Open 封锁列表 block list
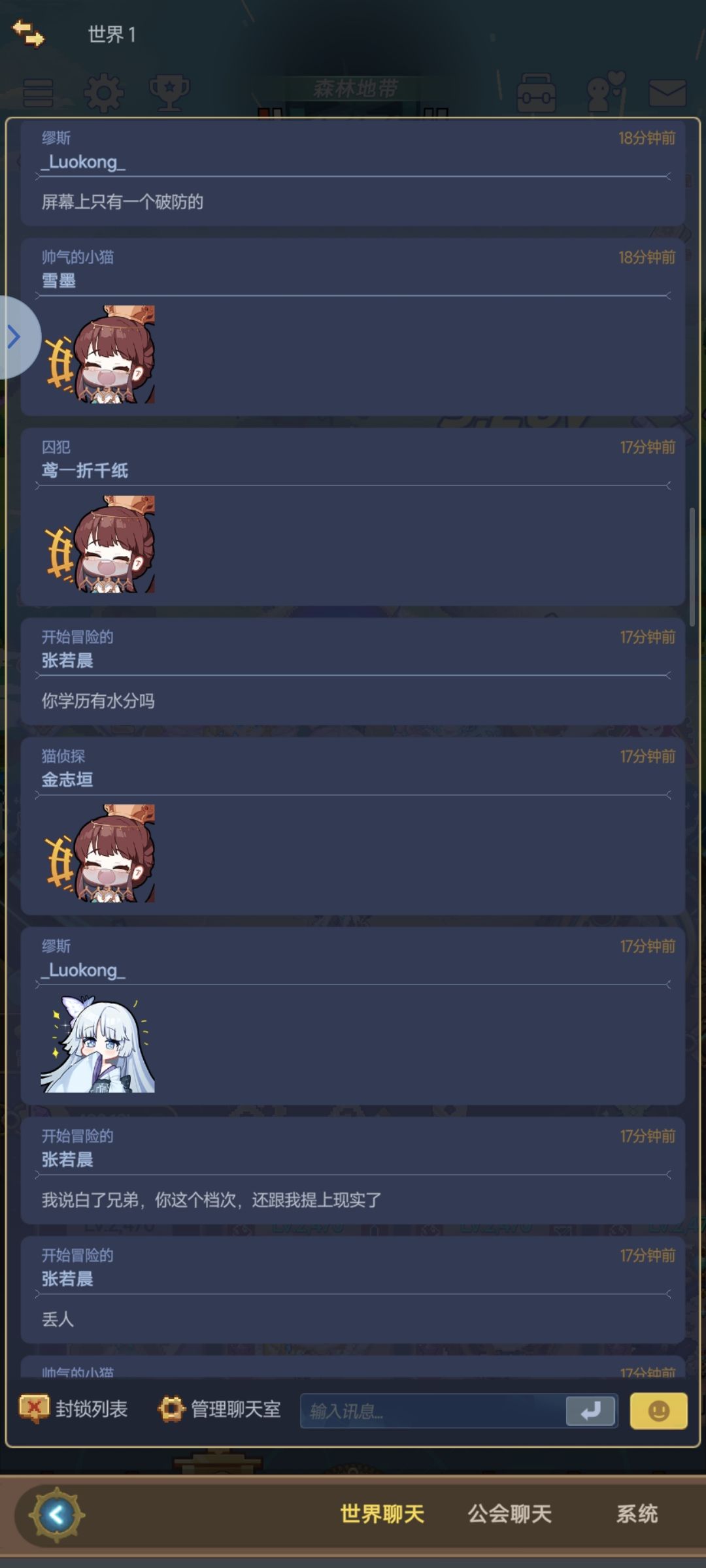Image resolution: width=706 pixels, height=1568 pixels. pyautogui.click(x=73, y=1409)
